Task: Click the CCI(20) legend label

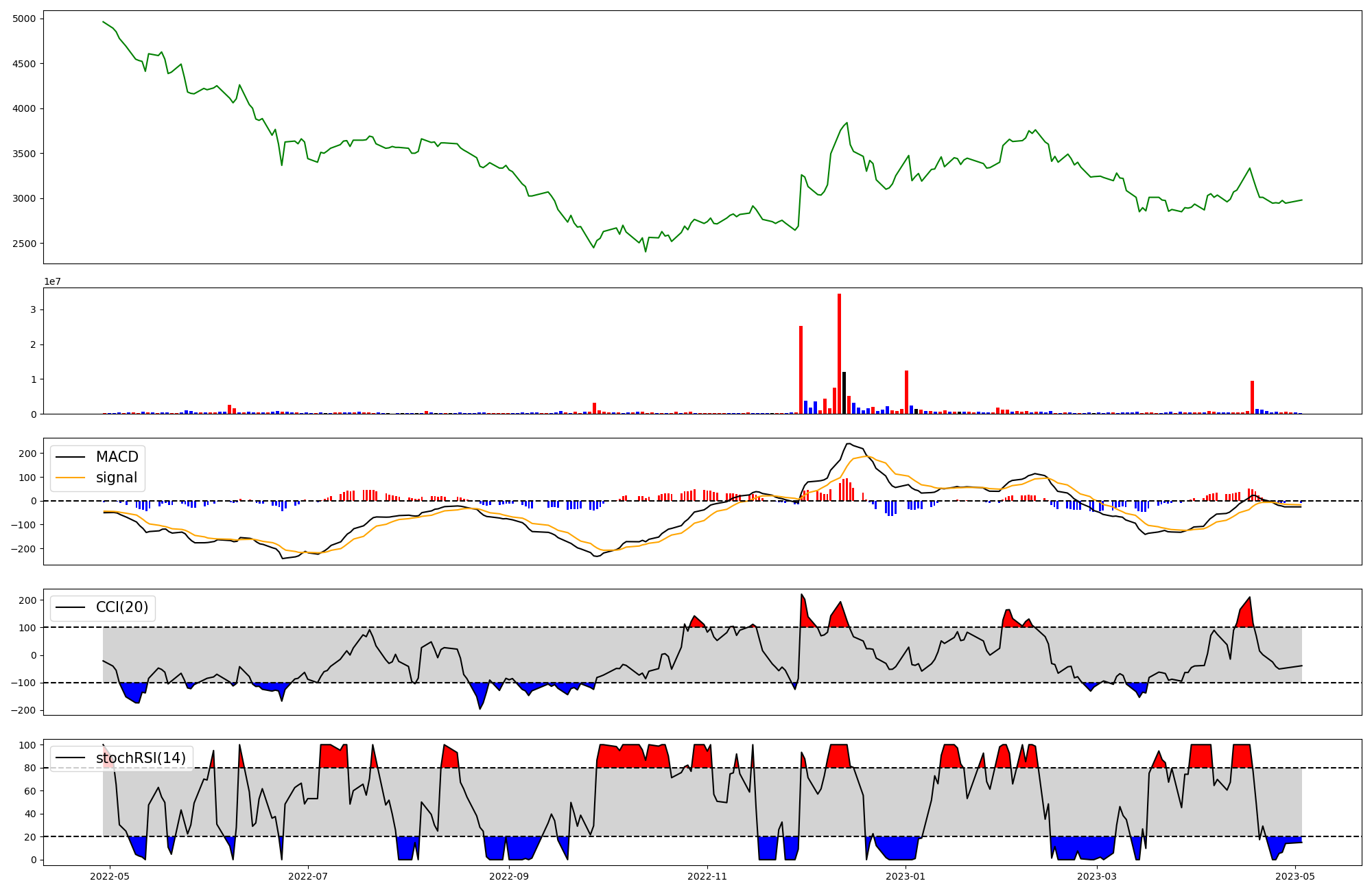Action: [x=121, y=607]
